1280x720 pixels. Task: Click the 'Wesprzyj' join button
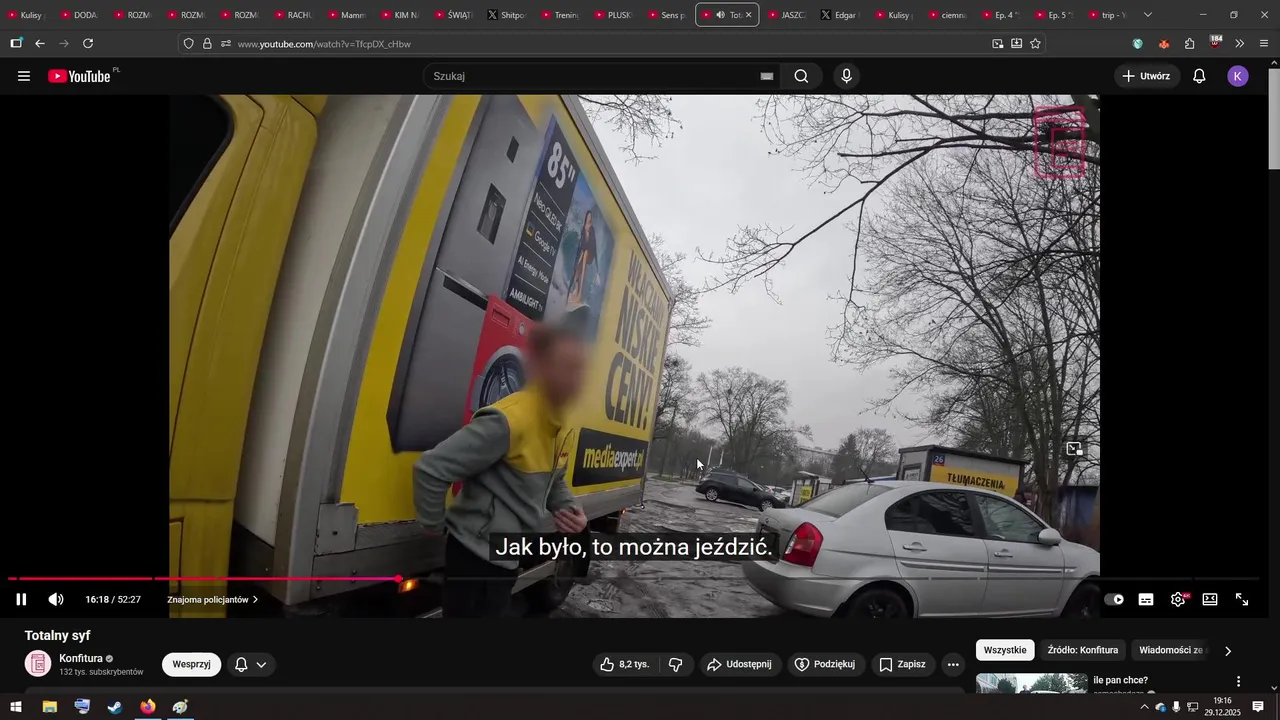pos(191,664)
